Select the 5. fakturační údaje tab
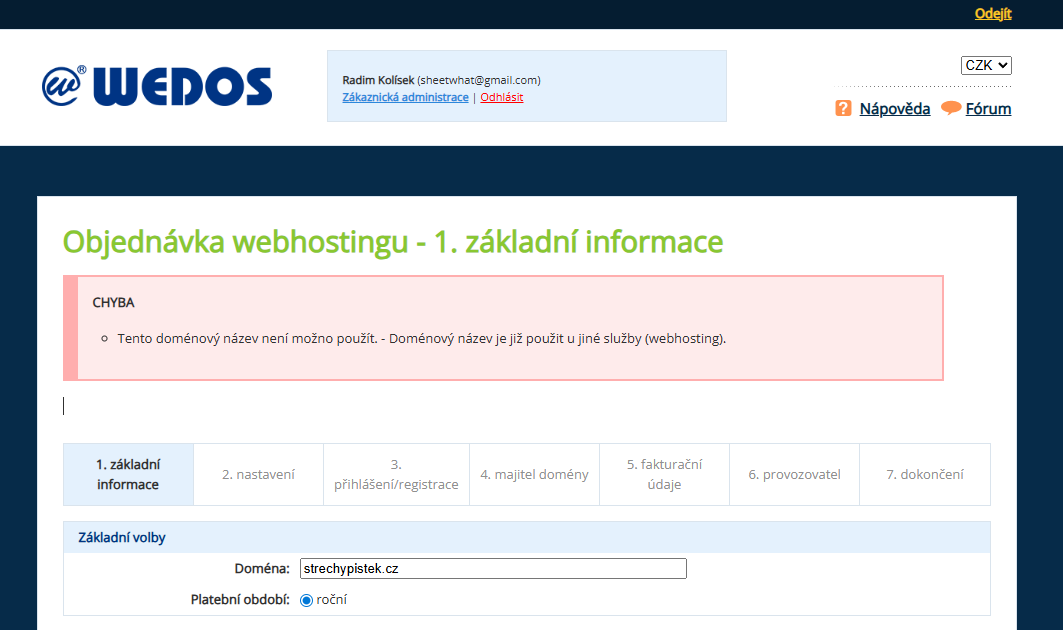1063x630 pixels. pos(664,474)
